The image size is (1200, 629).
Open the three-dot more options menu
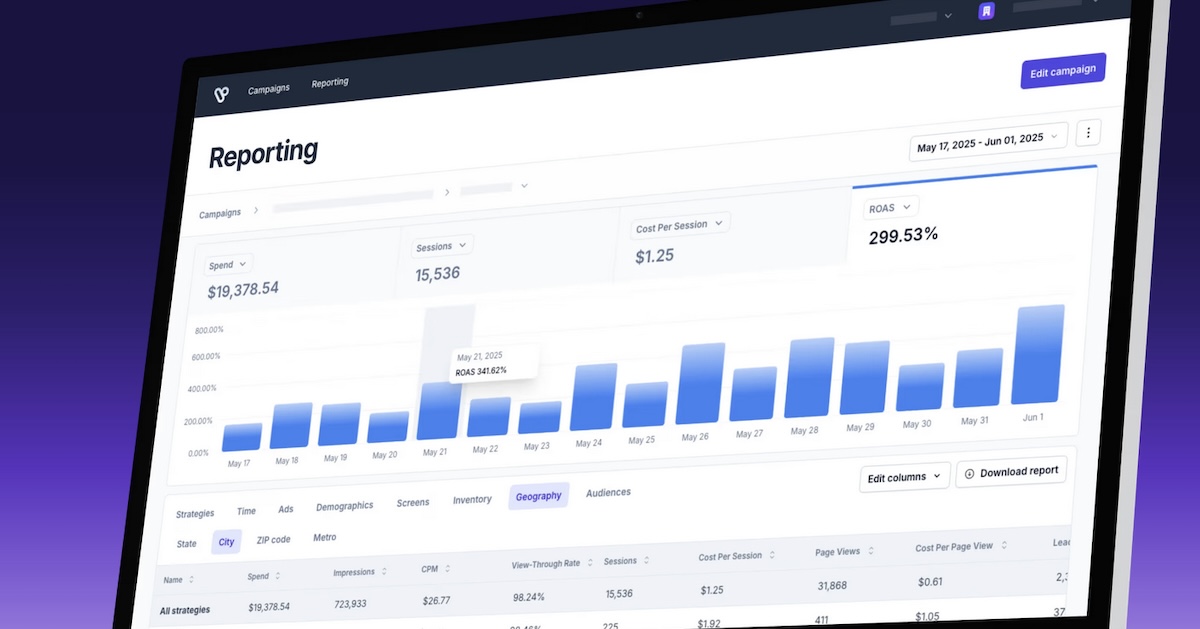coord(1089,132)
